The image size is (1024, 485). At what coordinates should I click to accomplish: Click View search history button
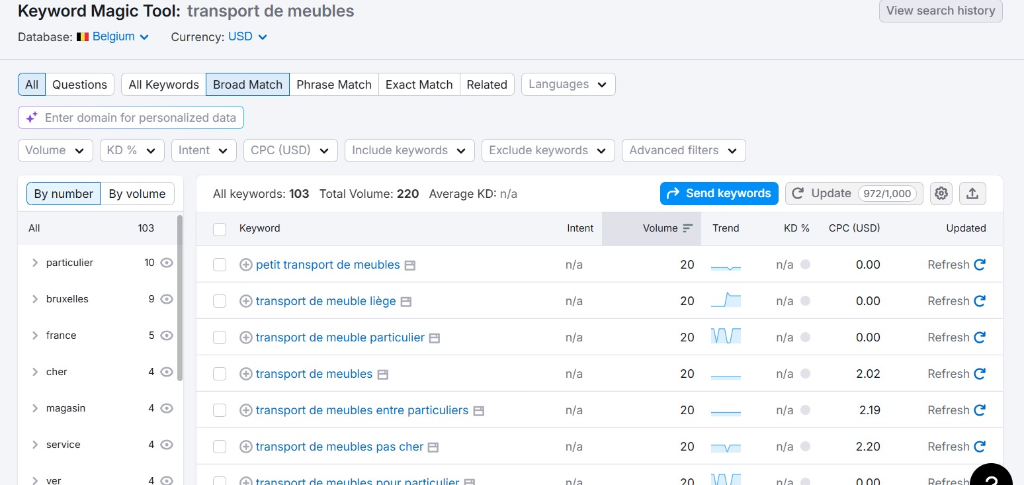940,11
